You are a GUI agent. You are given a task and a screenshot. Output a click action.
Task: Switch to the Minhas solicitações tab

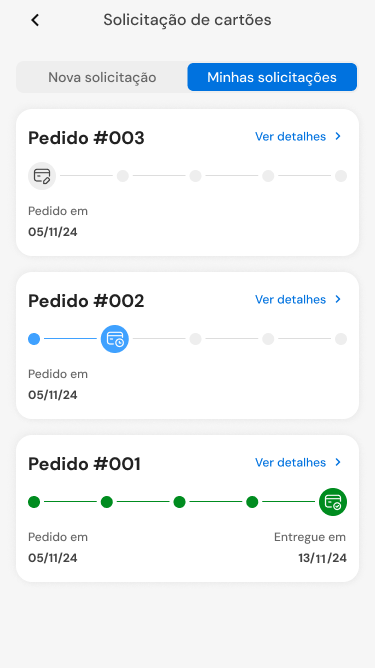272,77
